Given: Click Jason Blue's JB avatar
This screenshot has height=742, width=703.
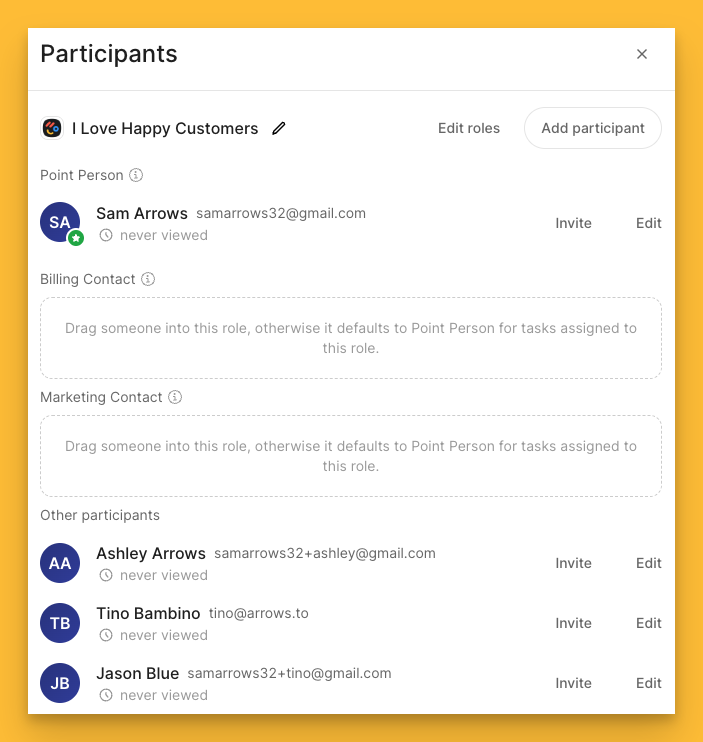Looking at the screenshot, I should [60, 683].
